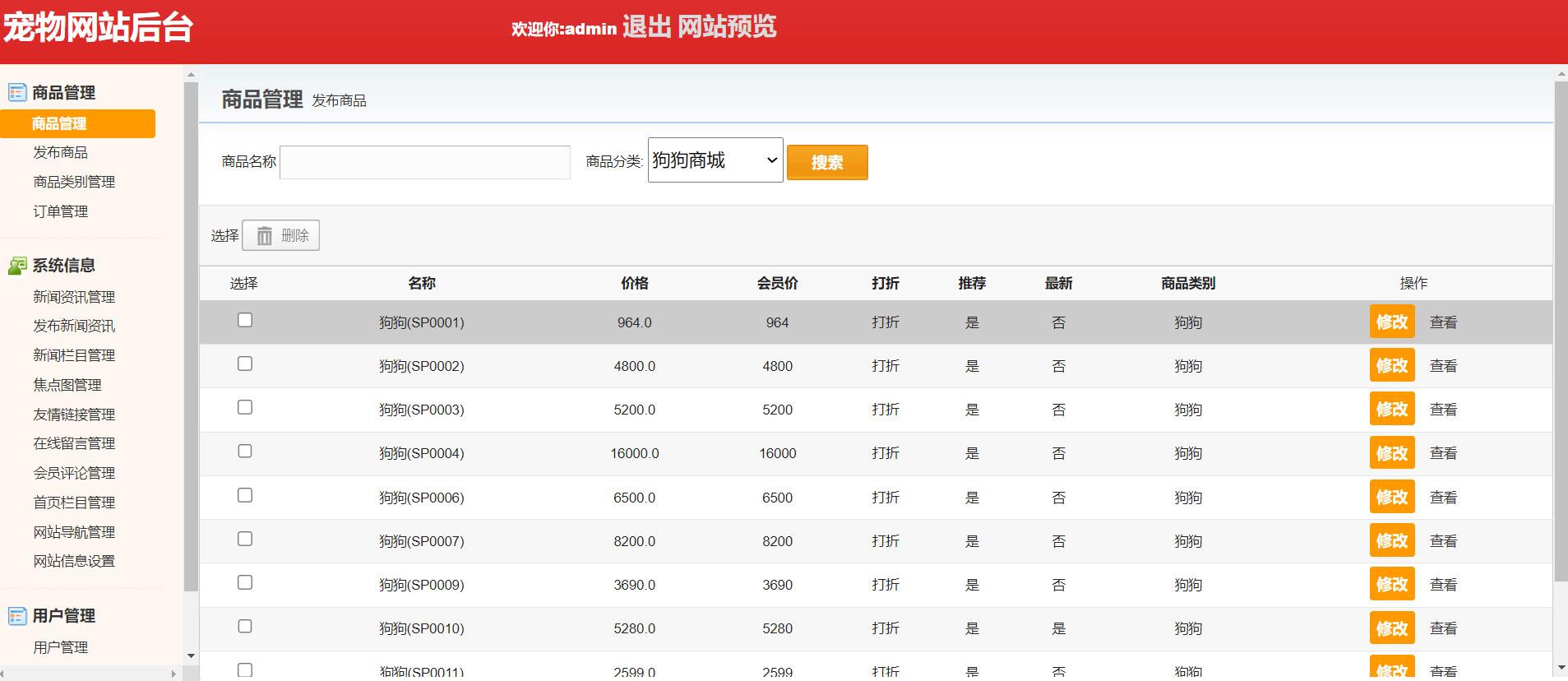Click the trash can 删除 button
1568x681 pixels.
pyautogui.click(x=280, y=235)
